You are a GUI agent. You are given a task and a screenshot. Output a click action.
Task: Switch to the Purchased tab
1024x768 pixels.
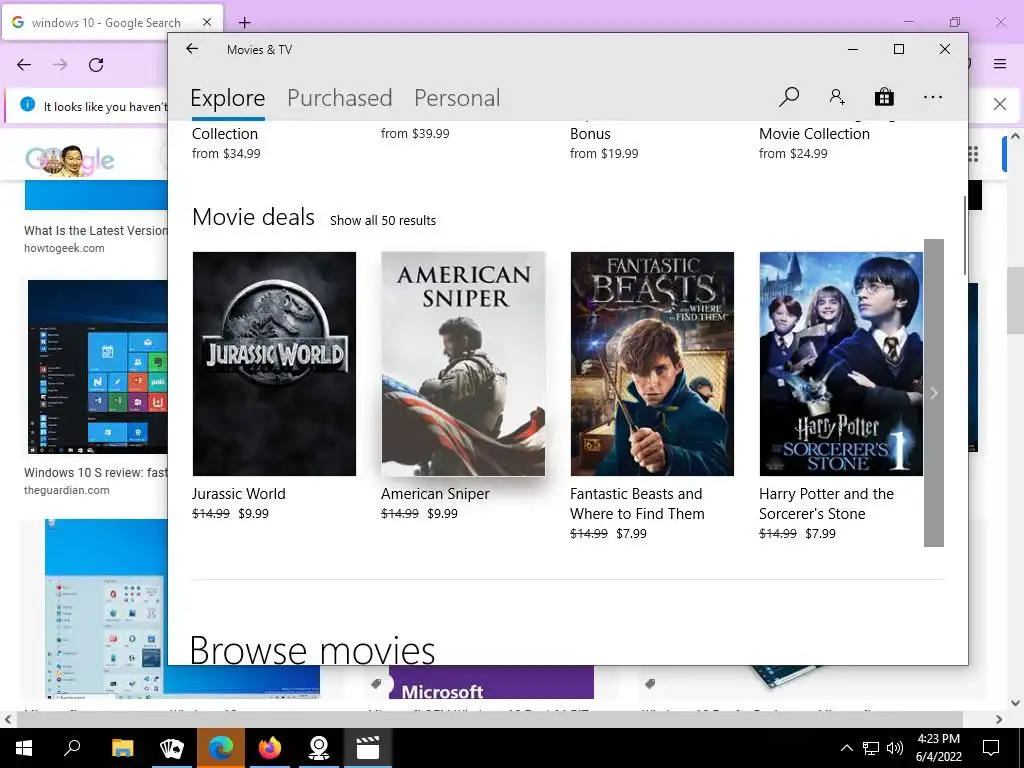340,98
